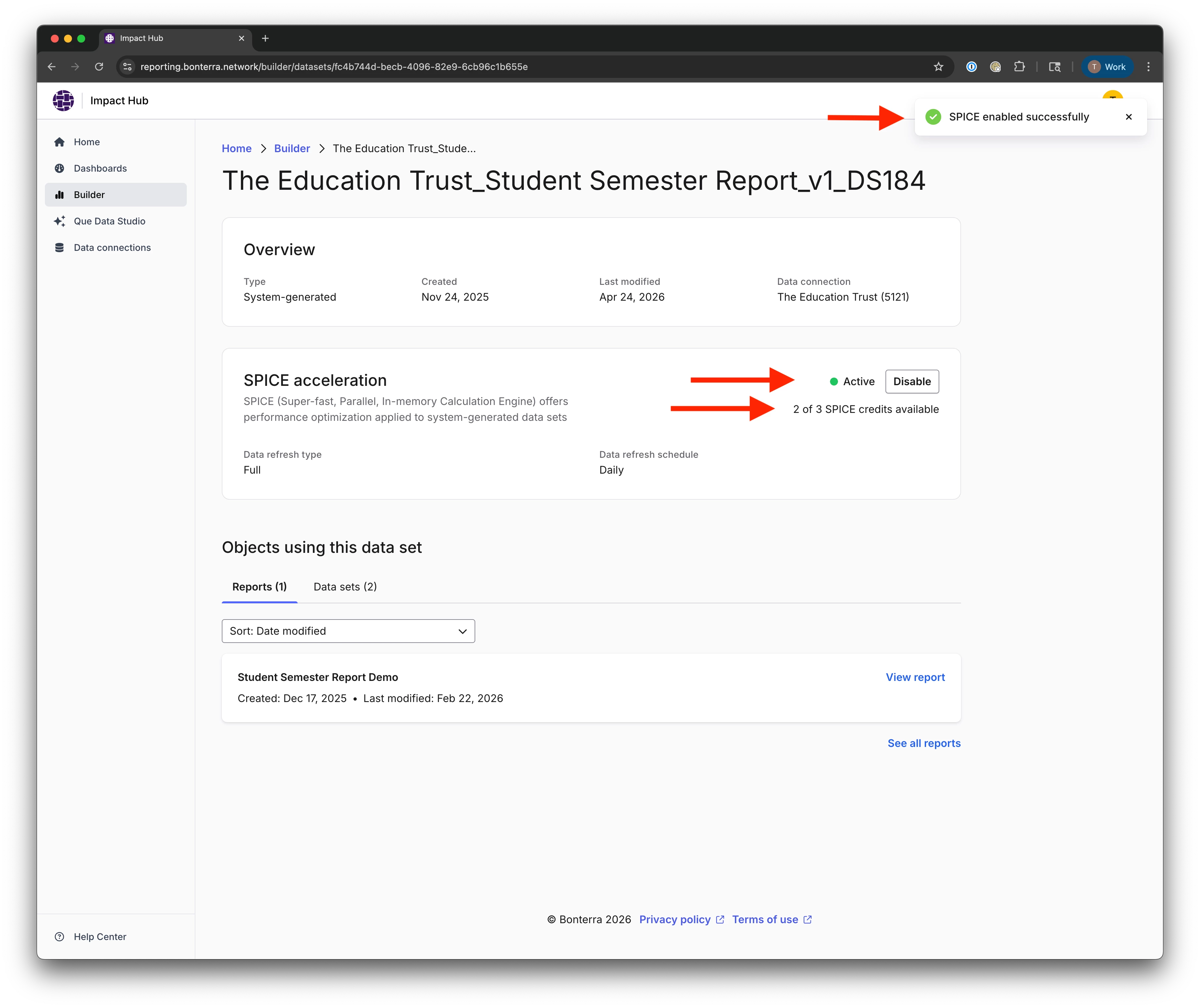The height and width of the screenshot is (1008, 1200).
Task: Select the Reports (1) tab
Action: pos(259,587)
